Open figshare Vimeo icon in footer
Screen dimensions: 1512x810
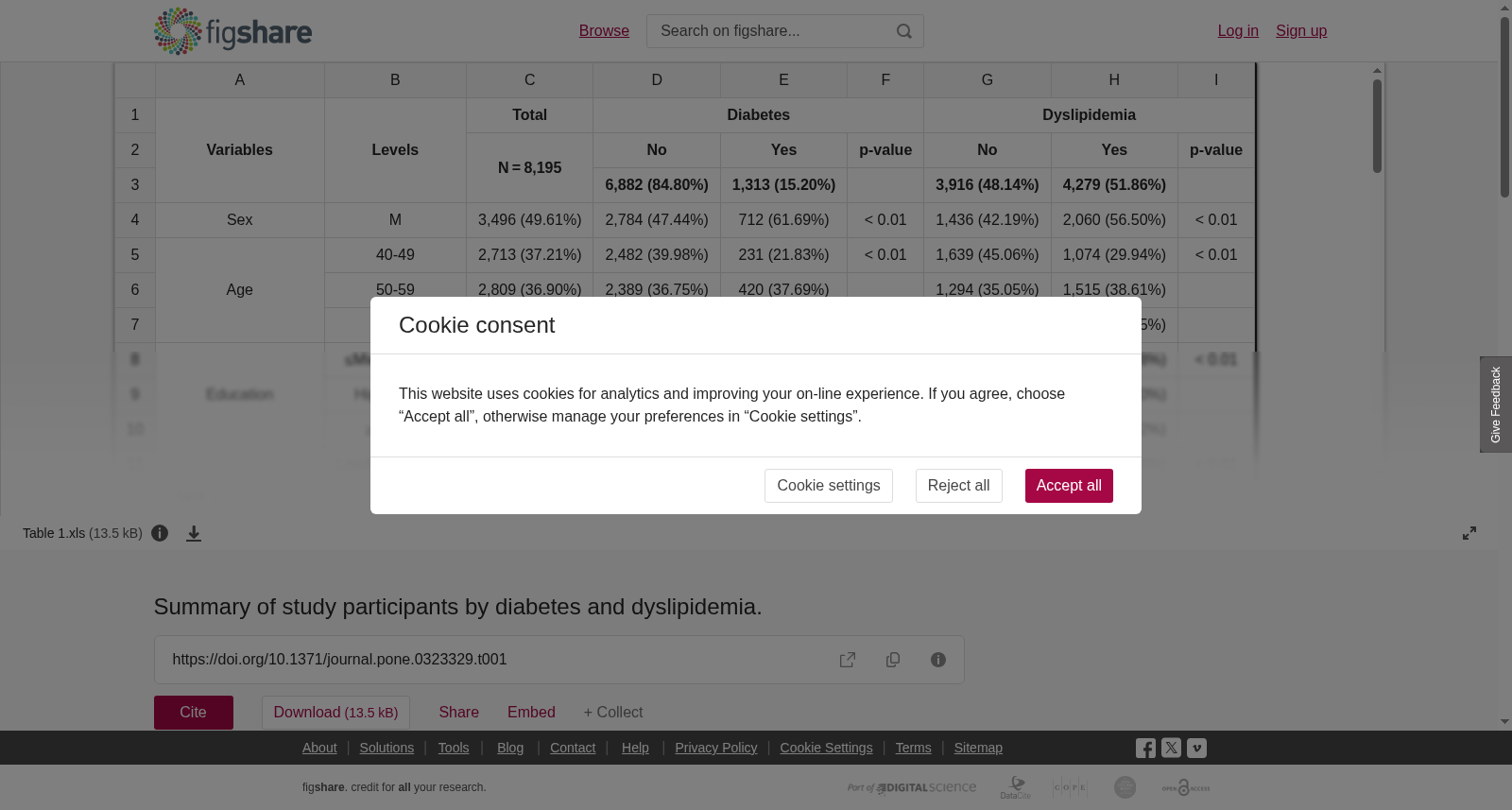point(1196,748)
